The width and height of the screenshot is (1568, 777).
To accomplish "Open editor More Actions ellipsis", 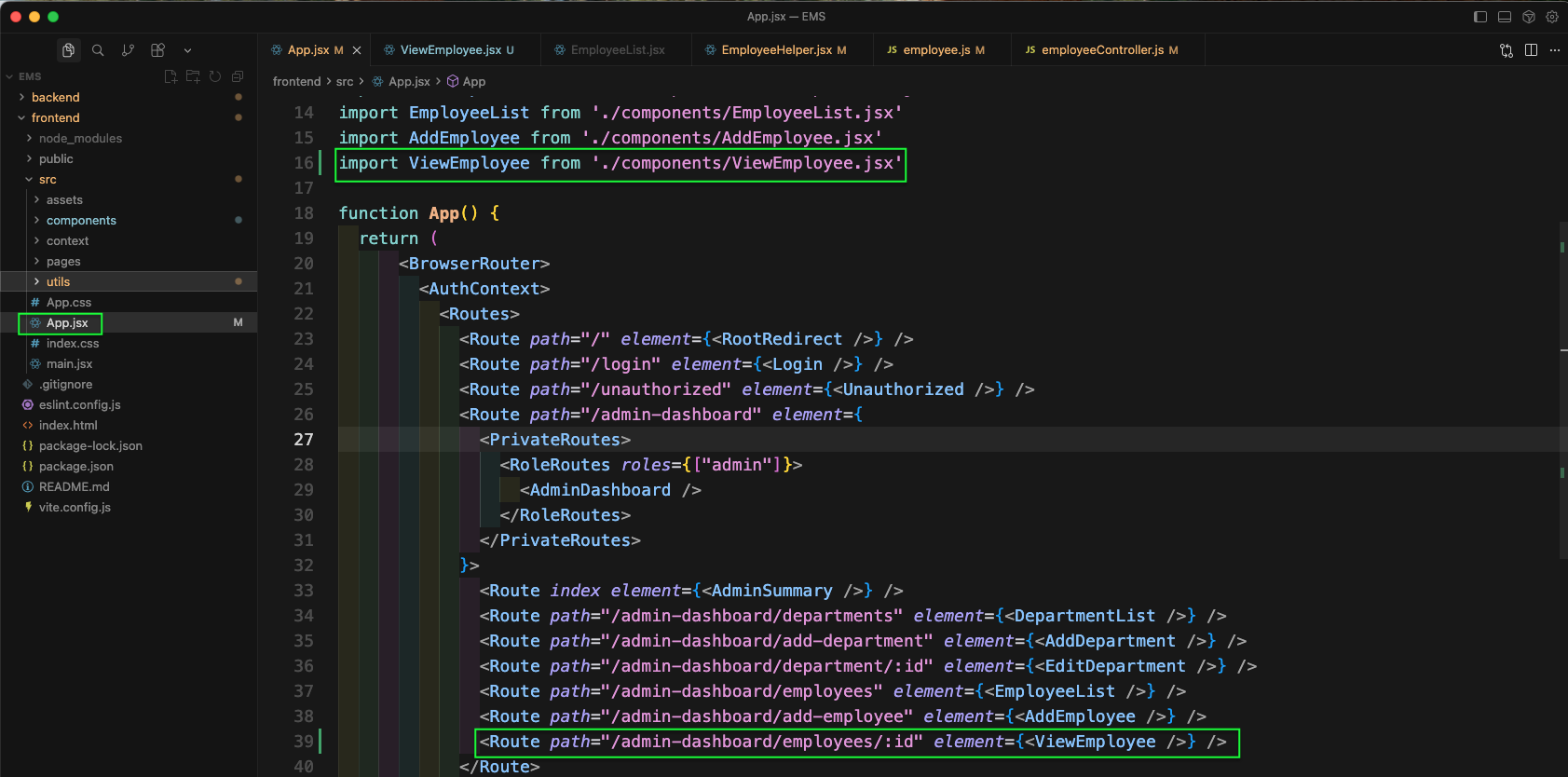I will click(x=1555, y=50).
